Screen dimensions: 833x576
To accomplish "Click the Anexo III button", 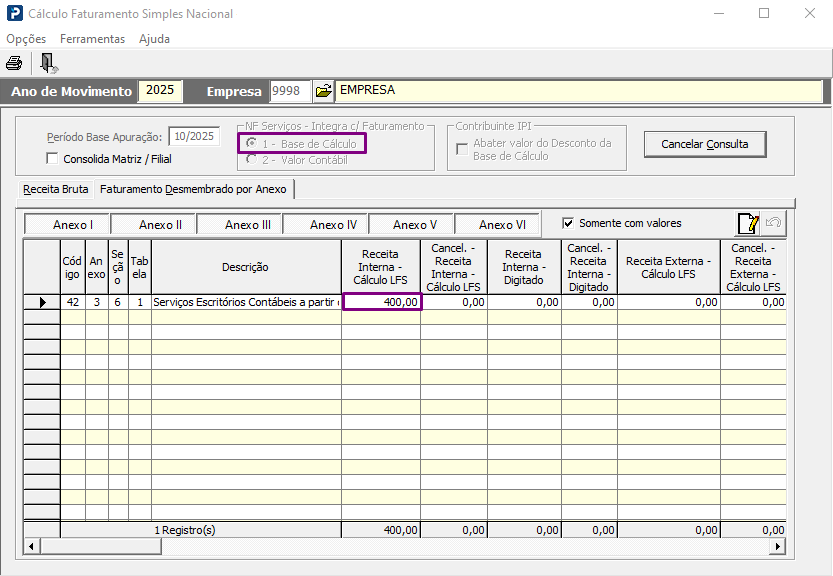I will (x=248, y=225).
